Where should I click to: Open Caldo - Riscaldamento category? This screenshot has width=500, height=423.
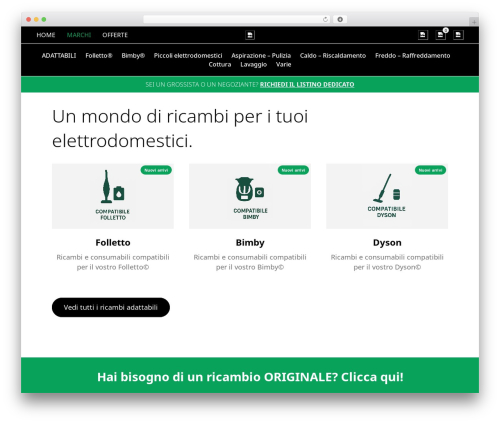point(333,56)
